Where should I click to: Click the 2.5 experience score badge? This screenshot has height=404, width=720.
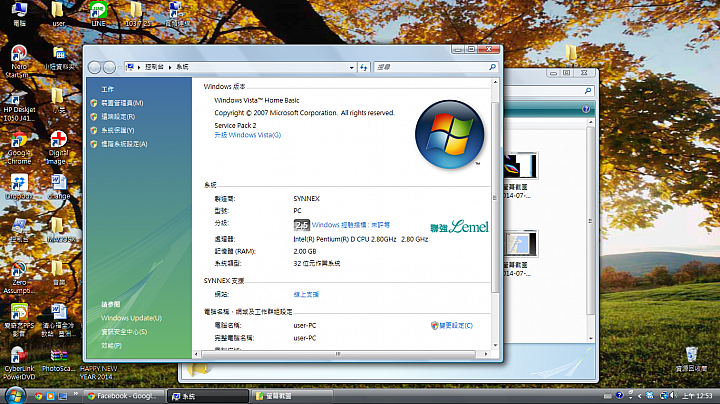[x=302, y=225]
